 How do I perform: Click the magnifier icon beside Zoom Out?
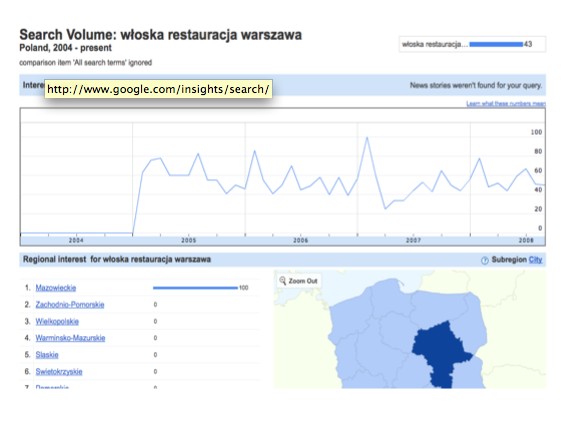coord(283,280)
